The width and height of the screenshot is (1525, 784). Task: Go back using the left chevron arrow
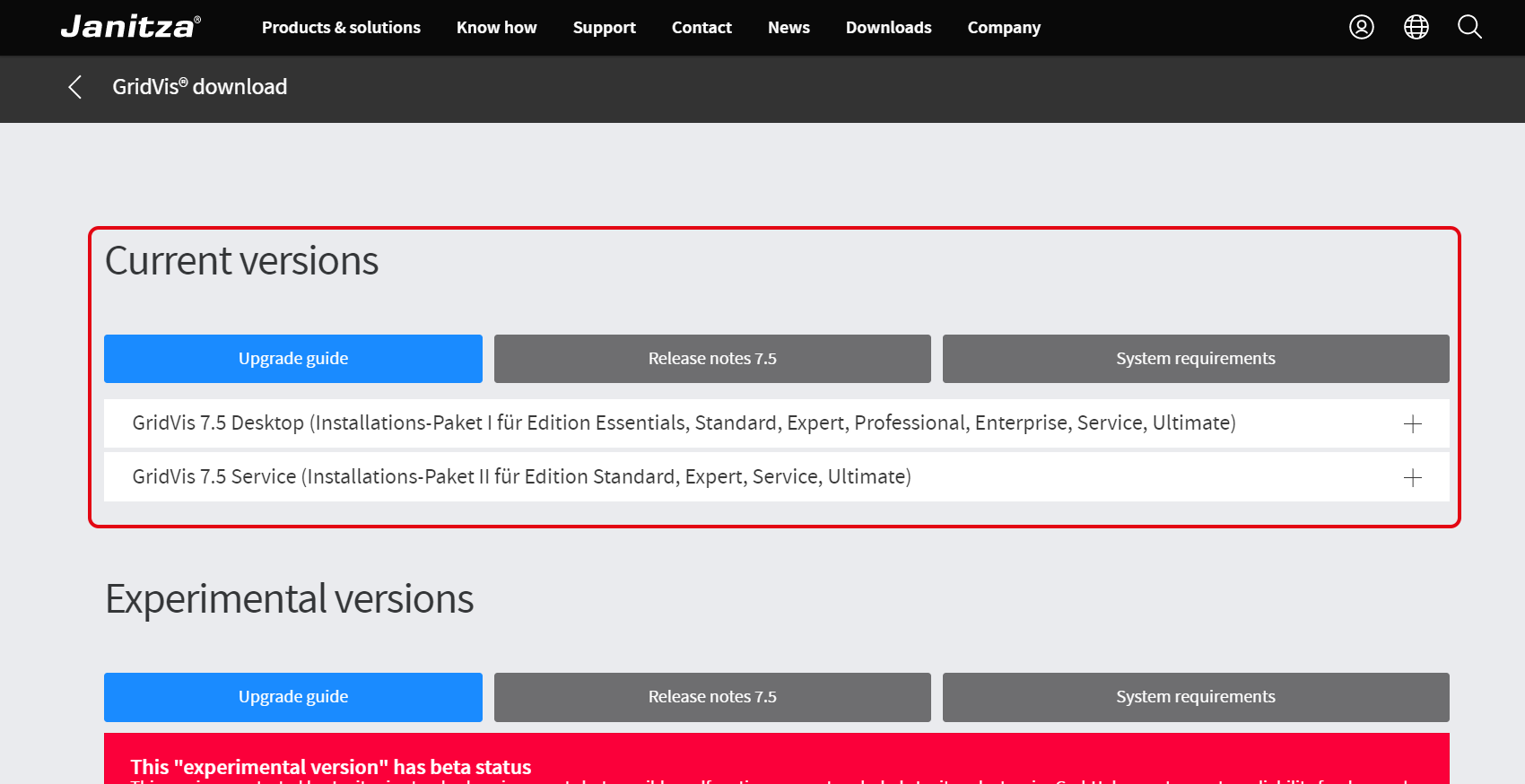pos(75,87)
